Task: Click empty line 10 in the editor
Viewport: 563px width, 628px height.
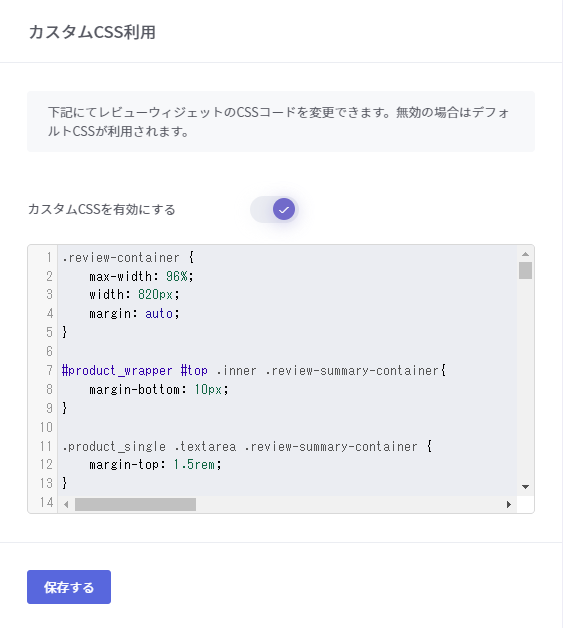Action: coord(287,427)
